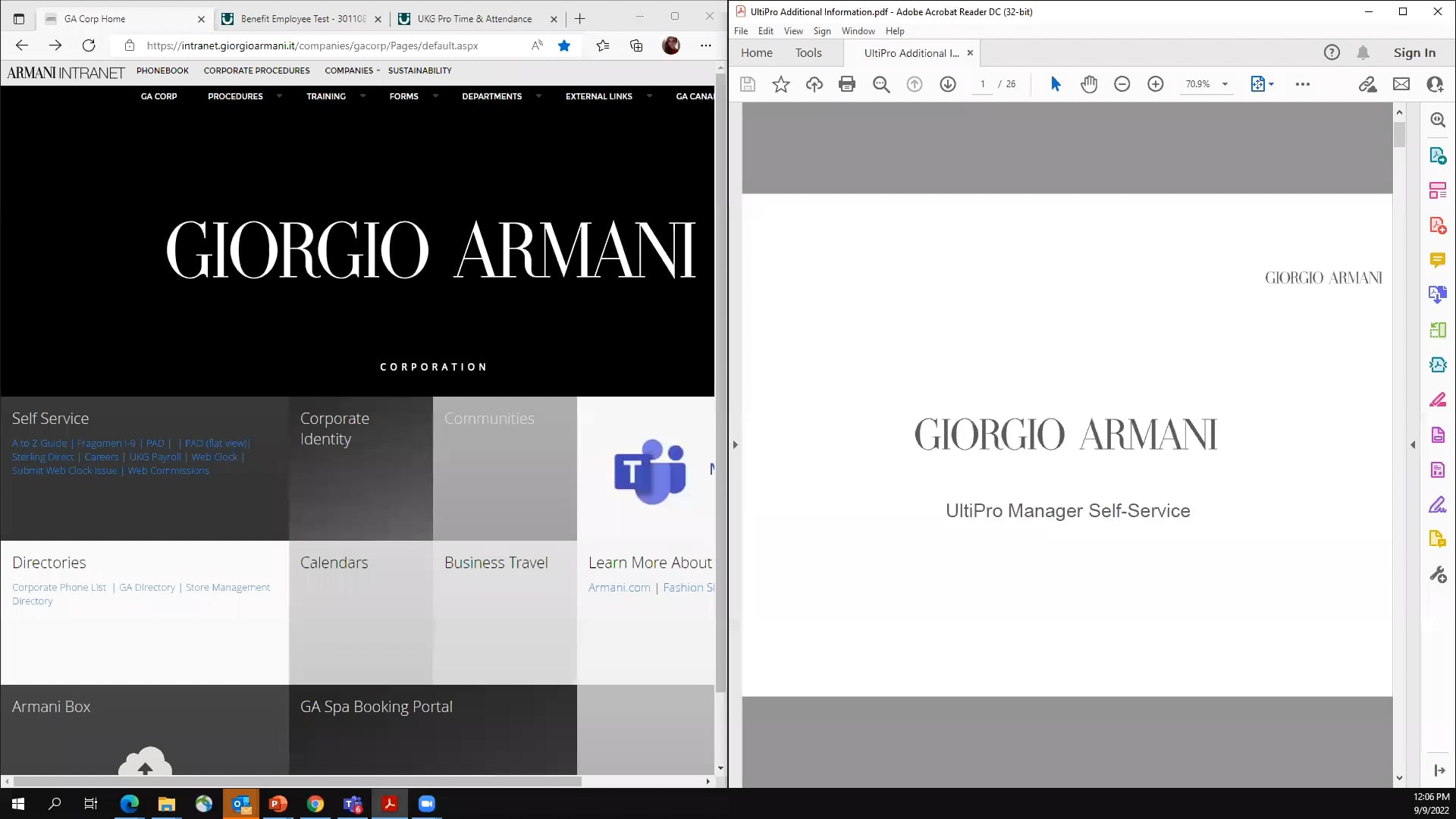1456x819 pixels.
Task: Open Acrobat help question mark icon
Action: 1332,52
